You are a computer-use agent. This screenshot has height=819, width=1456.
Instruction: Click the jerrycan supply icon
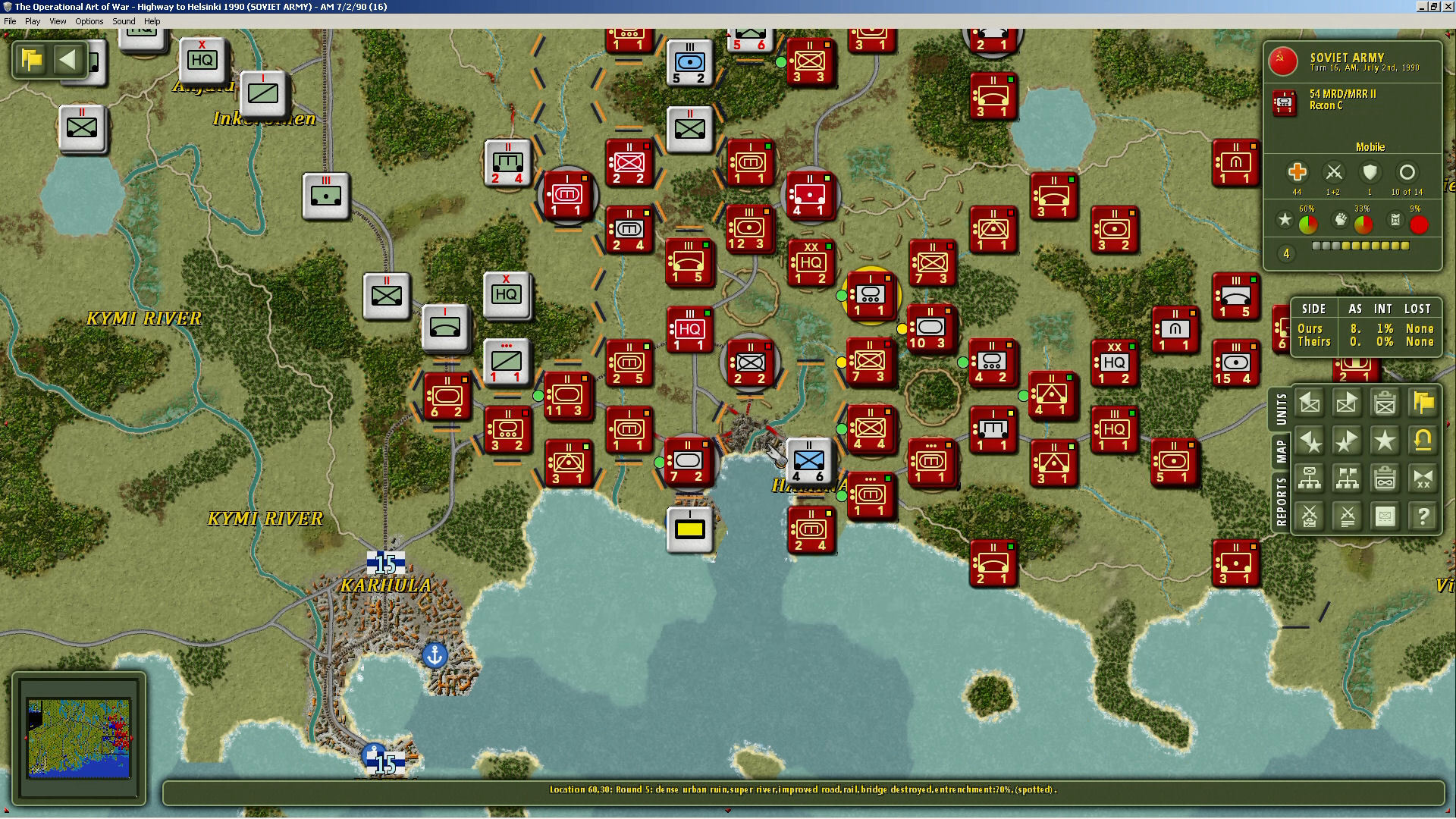[x=1395, y=220]
